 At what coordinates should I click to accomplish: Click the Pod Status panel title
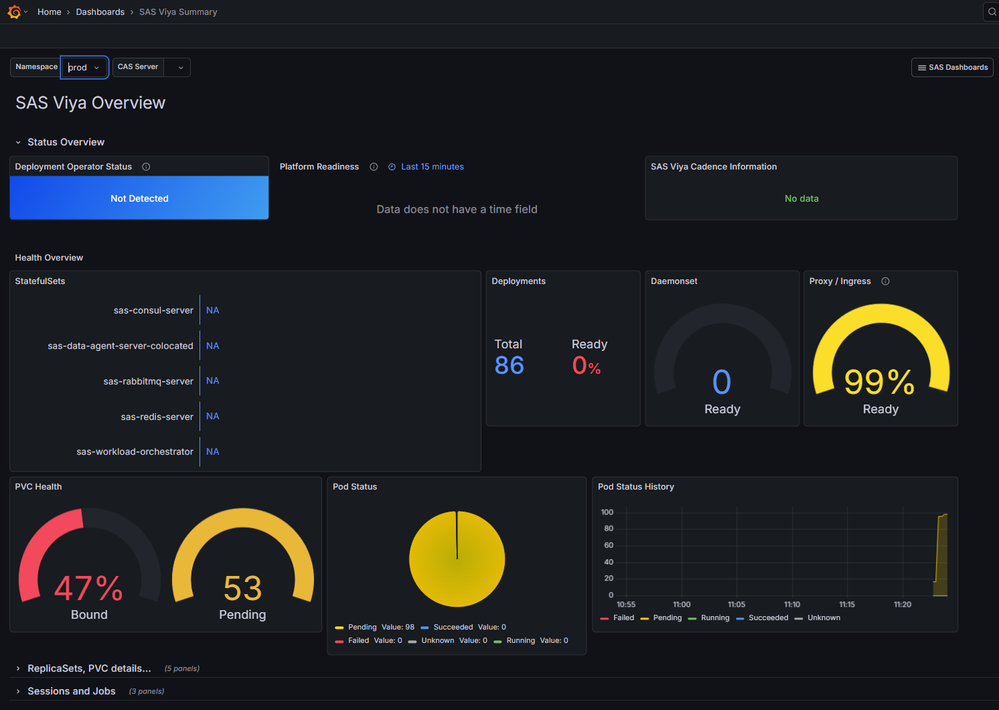355,487
